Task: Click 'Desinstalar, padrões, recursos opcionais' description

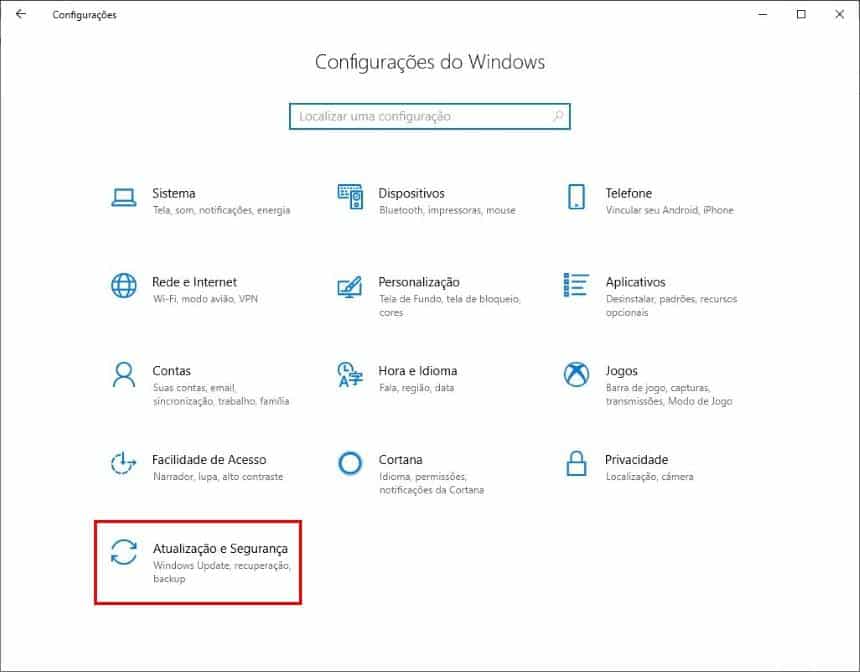Action: pyautogui.click(x=671, y=306)
